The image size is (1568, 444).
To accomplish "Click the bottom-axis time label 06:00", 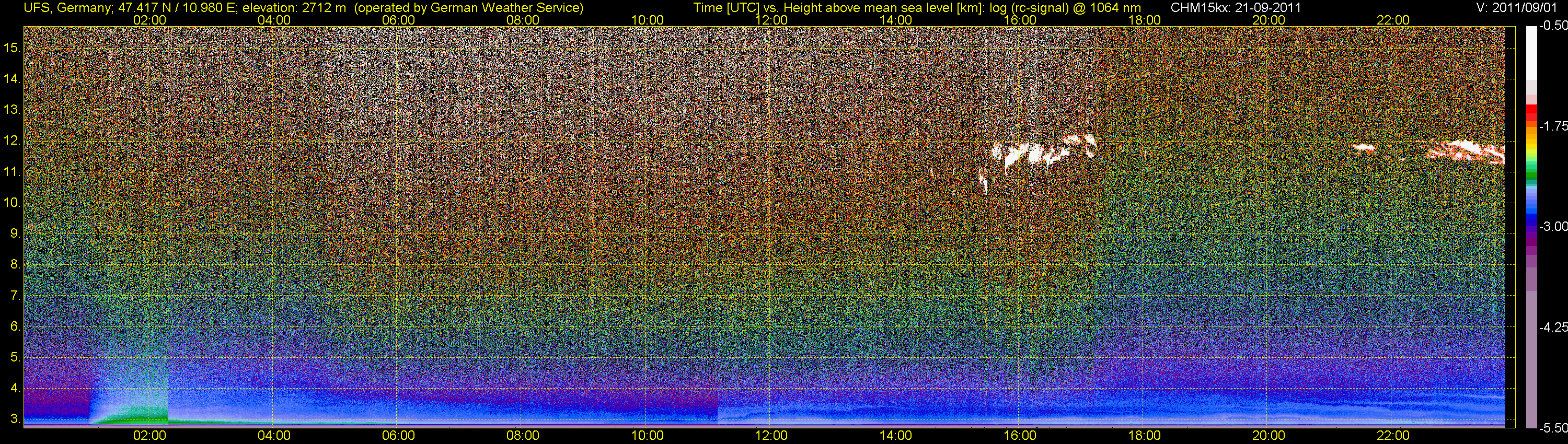I will [x=398, y=436].
